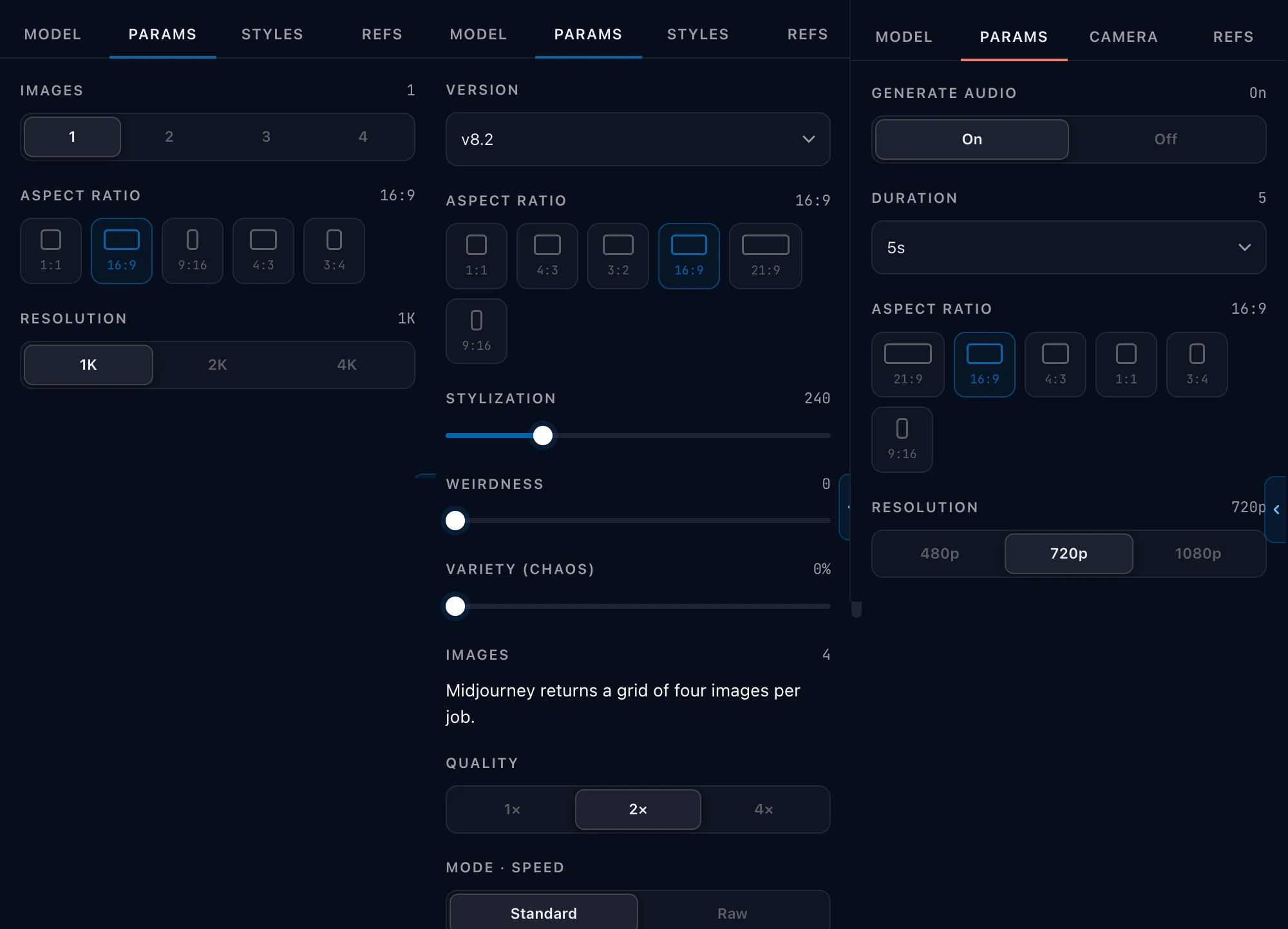The height and width of the screenshot is (929, 1288).
Task: Select 9:16 aspect ratio in middle panel
Action: coord(477,331)
